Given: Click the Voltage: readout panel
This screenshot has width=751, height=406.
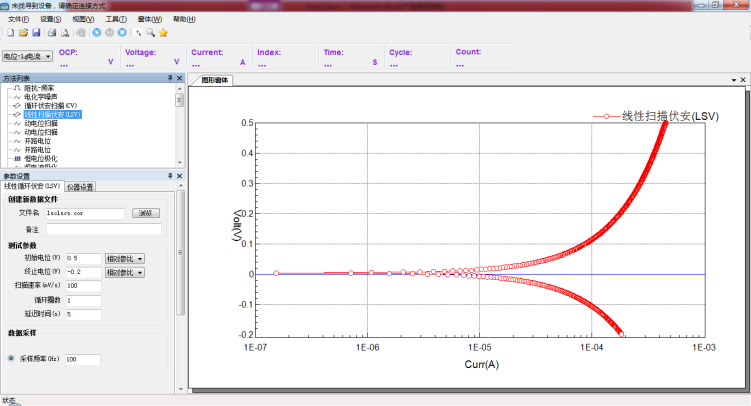Looking at the screenshot, I should [153, 57].
